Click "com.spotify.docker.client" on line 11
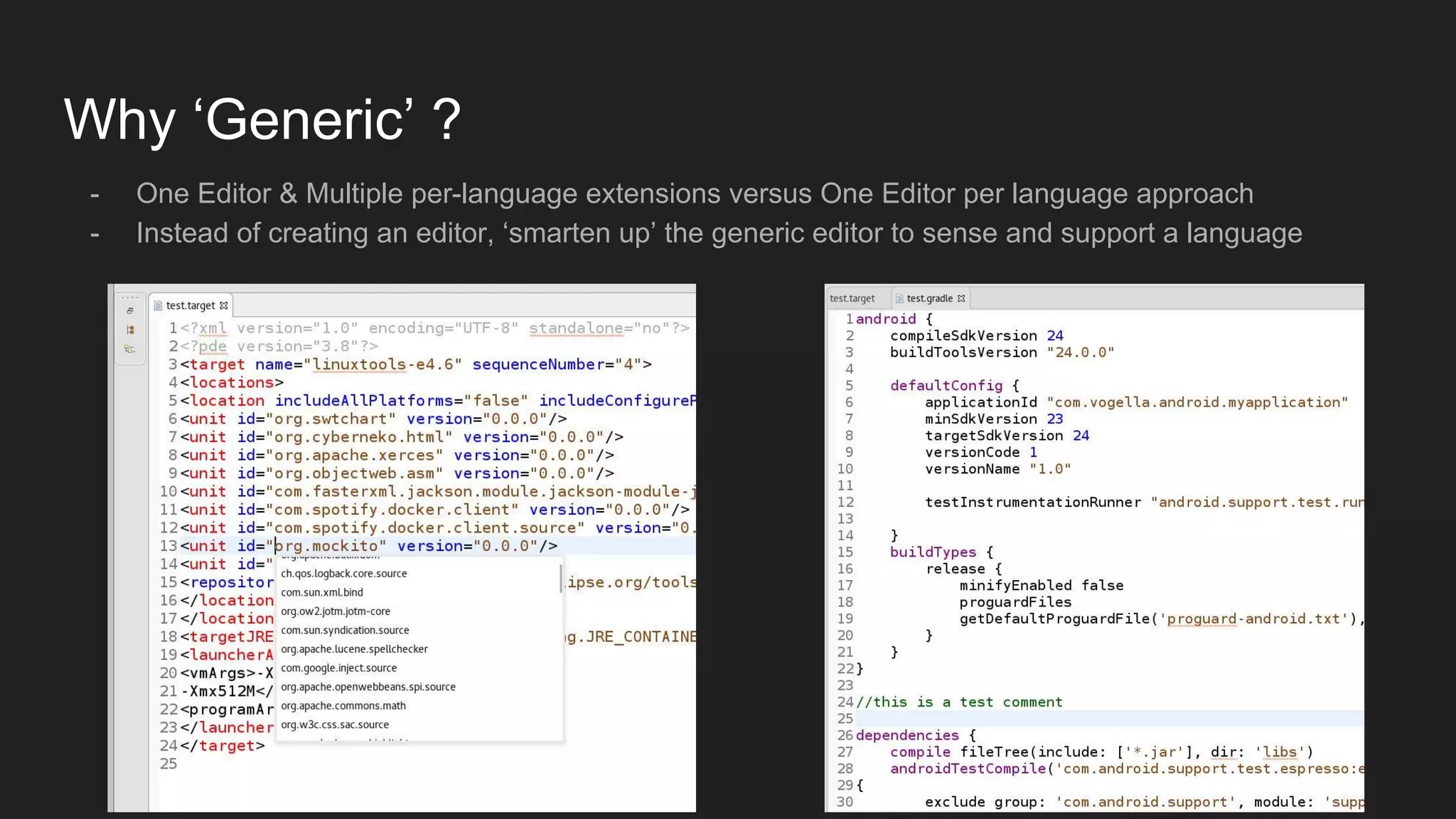This screenshot has height=819, width=1456. [x=392, y=510]
